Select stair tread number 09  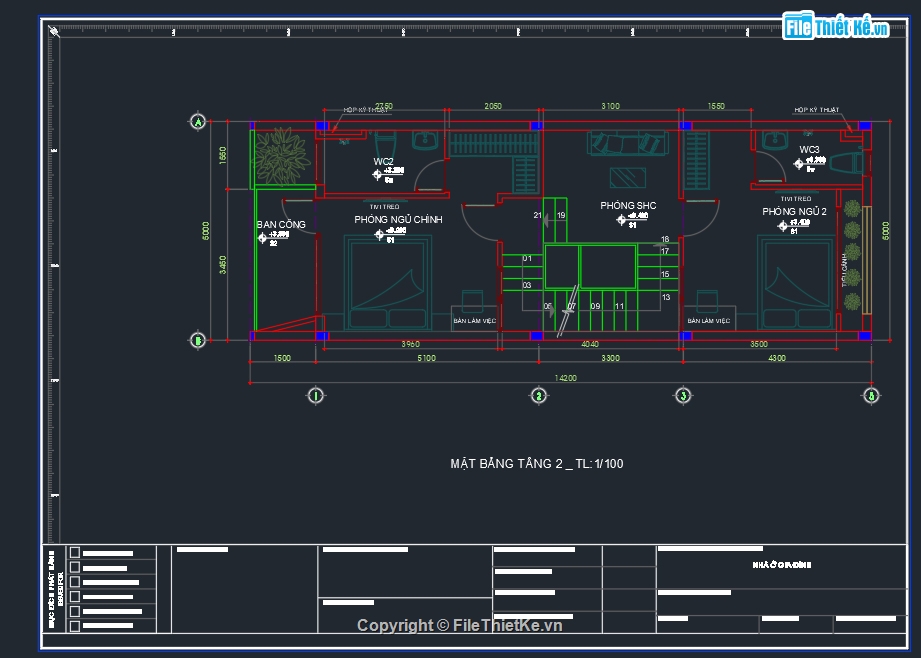coord(595,306)
